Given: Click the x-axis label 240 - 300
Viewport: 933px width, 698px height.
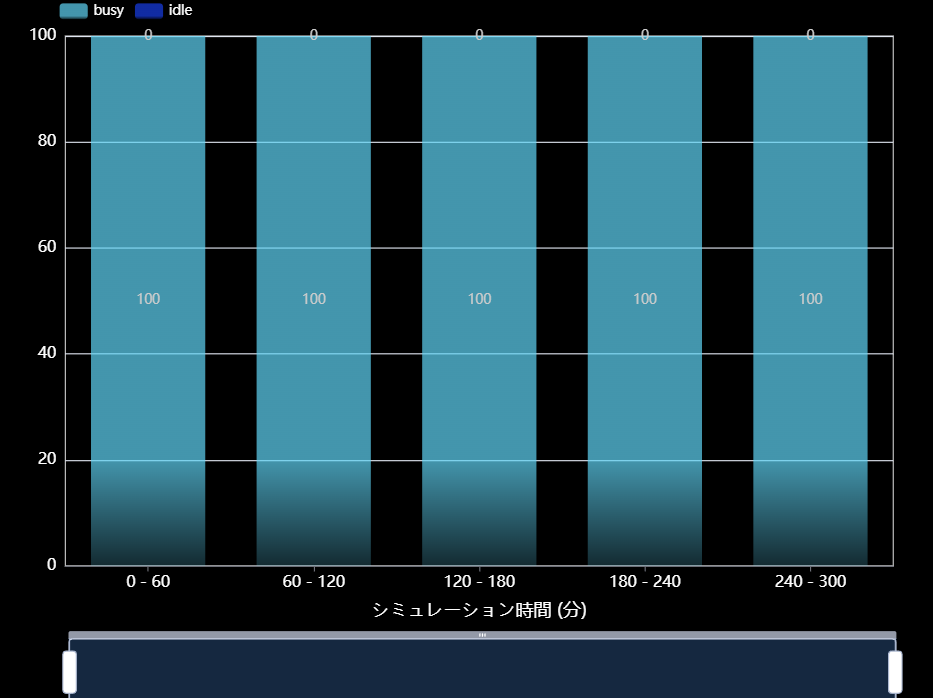Looking at the screenshot, I should pos(810,582).
